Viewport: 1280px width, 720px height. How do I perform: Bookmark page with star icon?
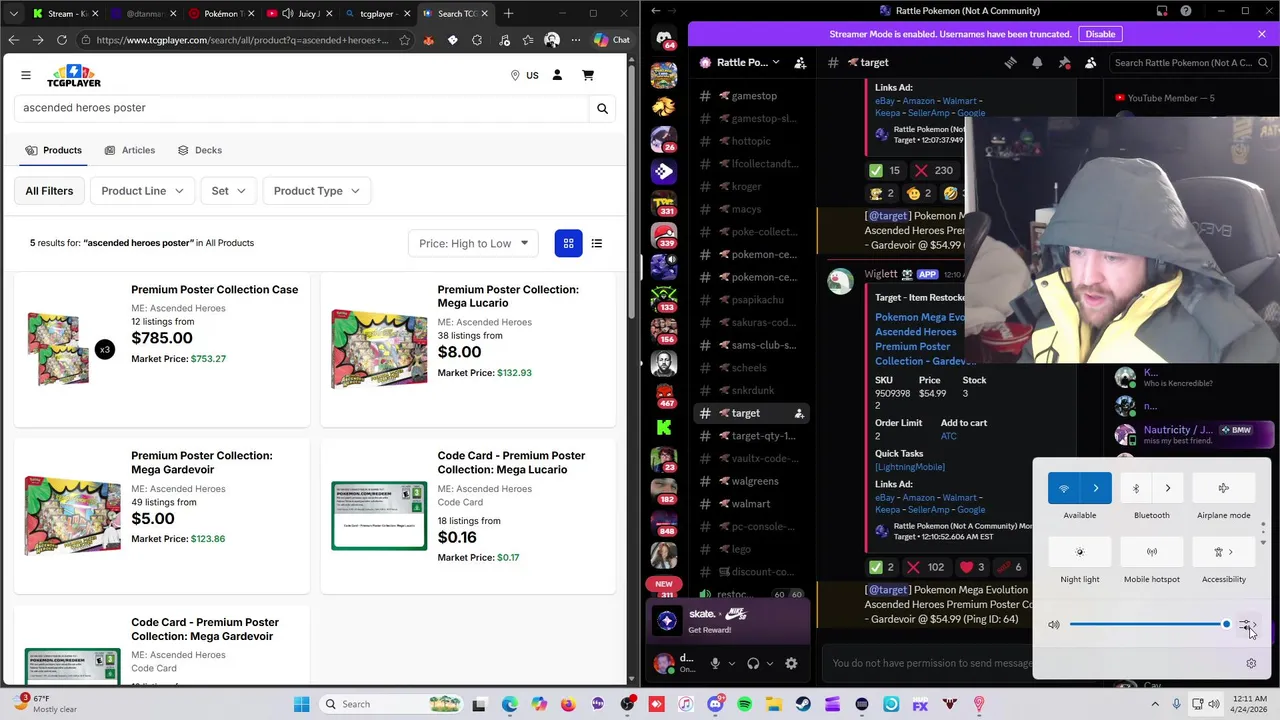(x=404, y=40)
